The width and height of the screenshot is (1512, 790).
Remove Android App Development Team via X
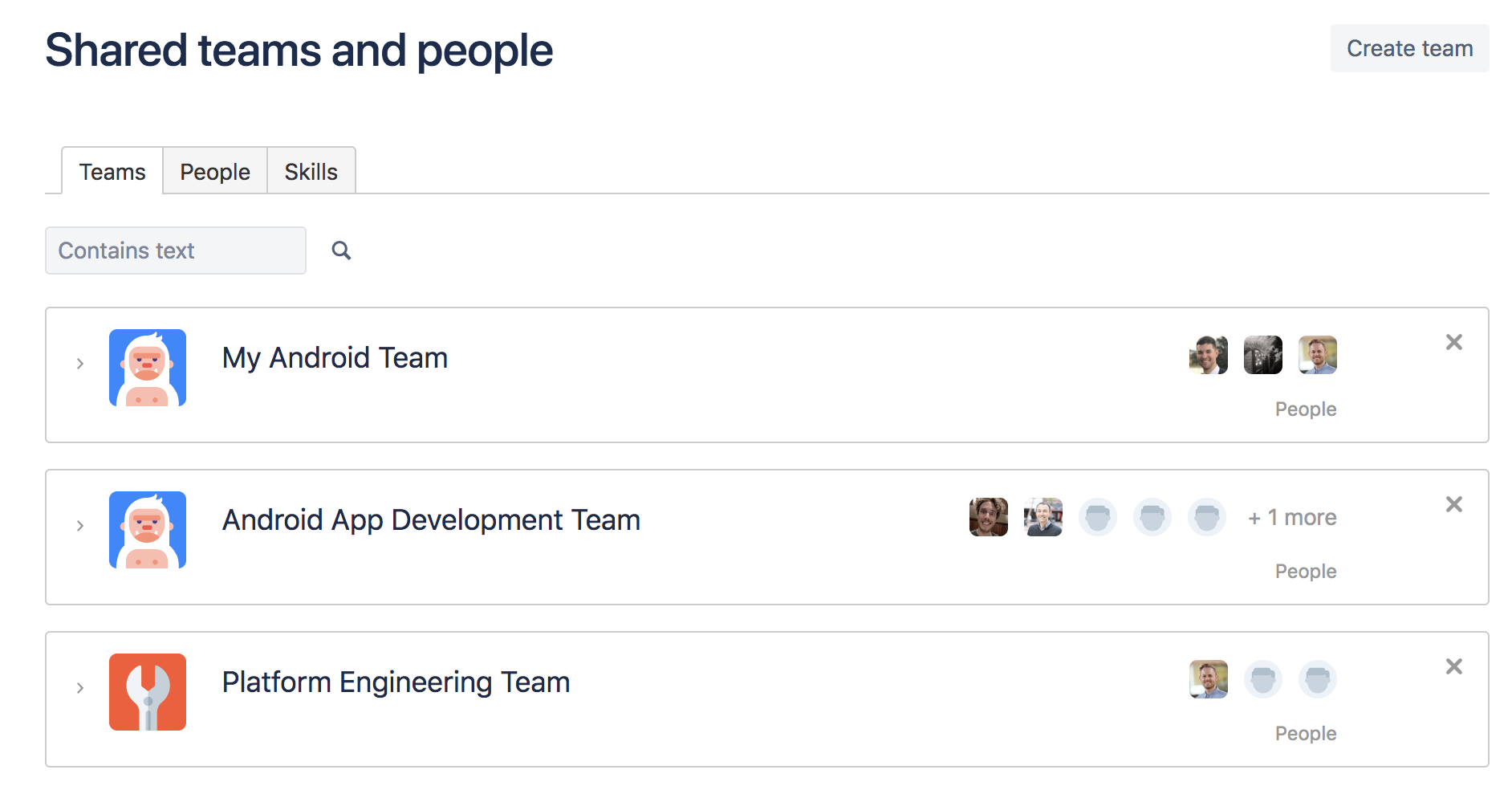[1453, 504]
